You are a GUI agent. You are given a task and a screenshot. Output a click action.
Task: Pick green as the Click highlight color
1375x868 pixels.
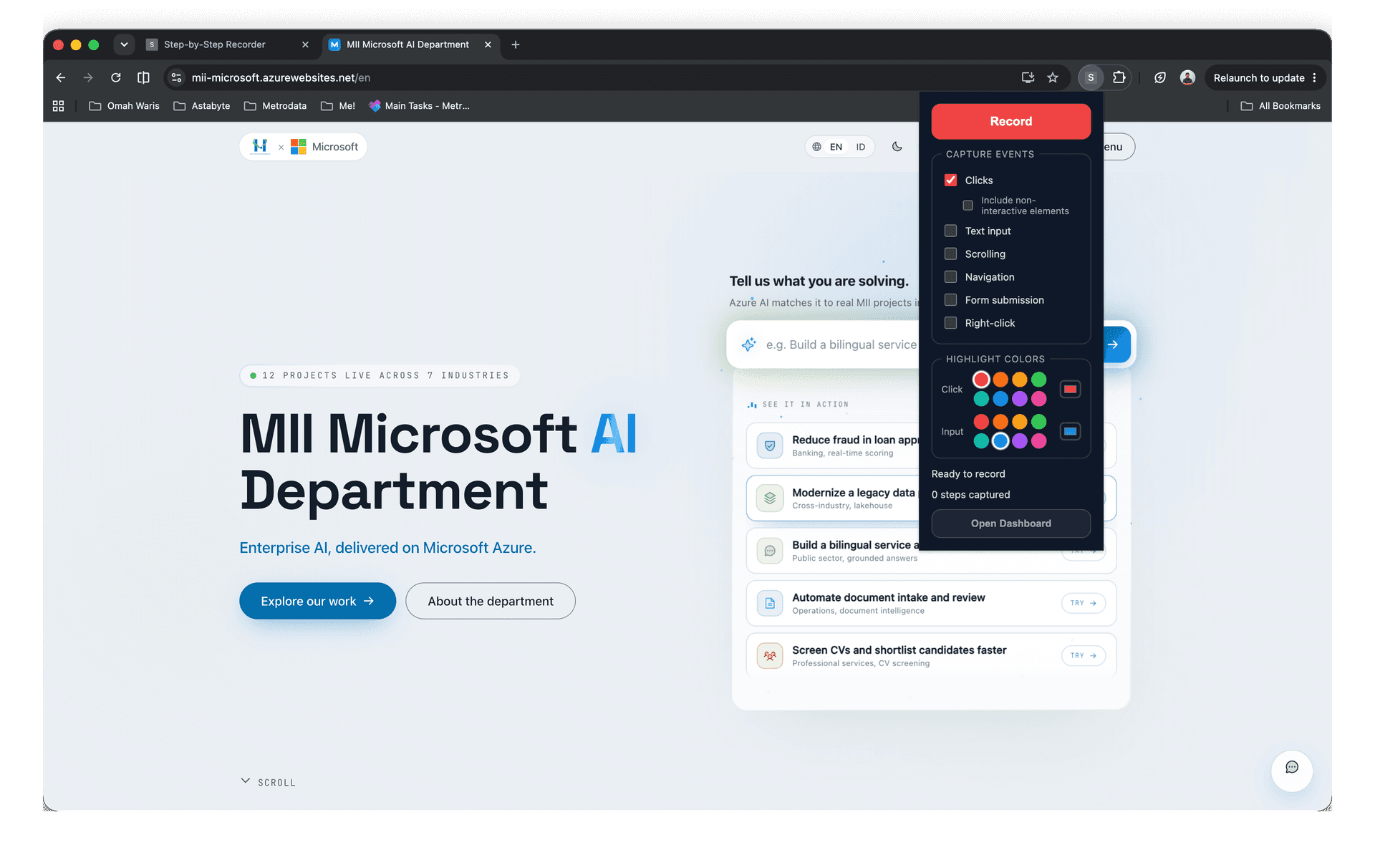pyautogui.click(x=1038, y=380)
